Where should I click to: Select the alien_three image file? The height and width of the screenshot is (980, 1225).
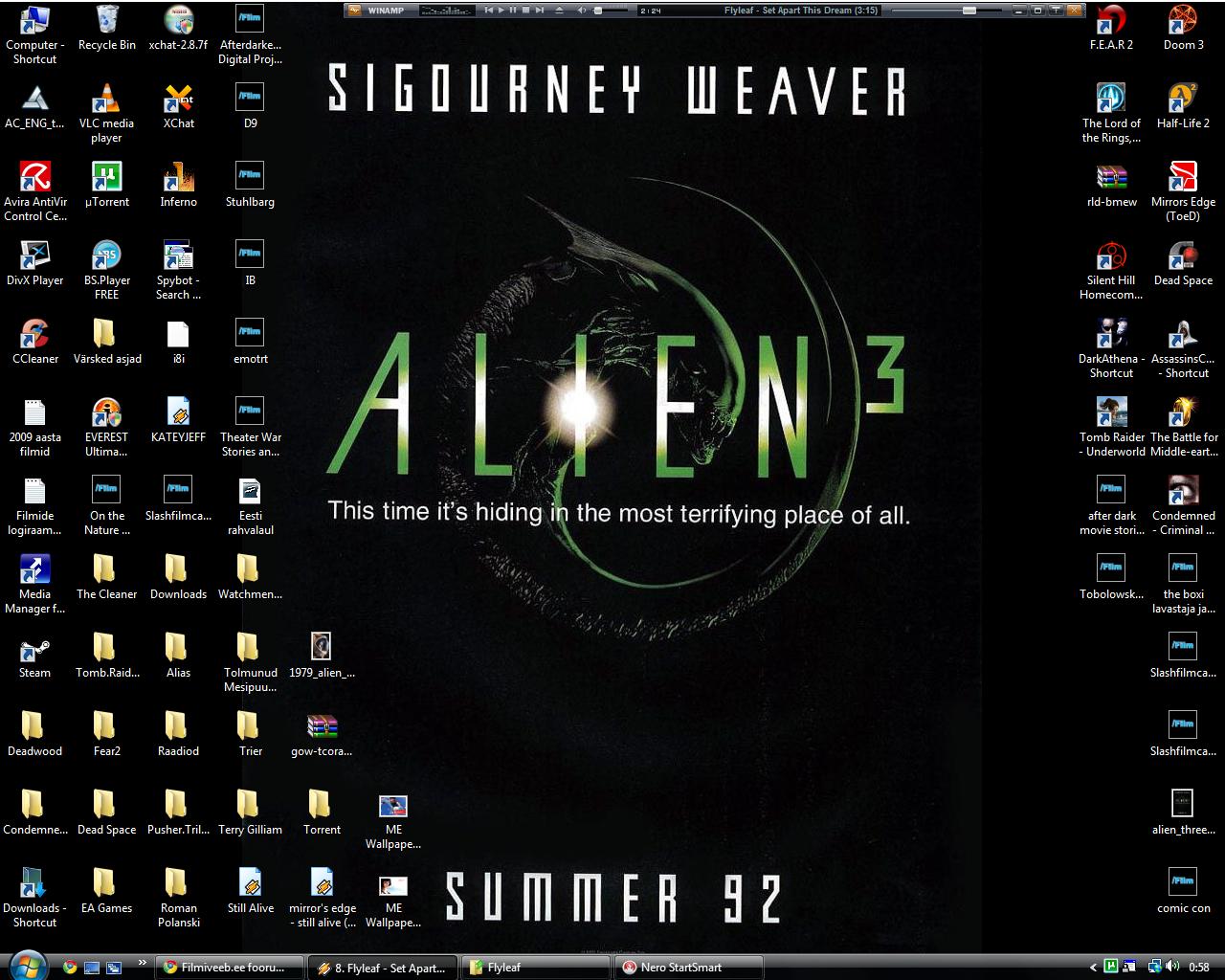1183,812
